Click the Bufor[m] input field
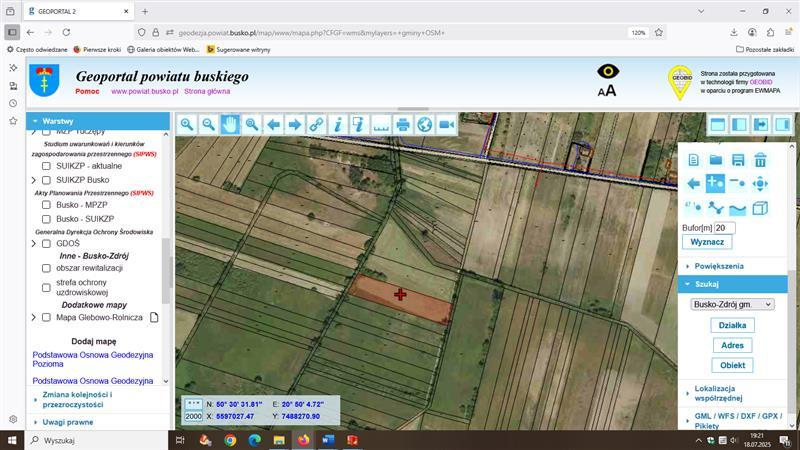This screenshot has width=800, height=450. tap(725, 228)
